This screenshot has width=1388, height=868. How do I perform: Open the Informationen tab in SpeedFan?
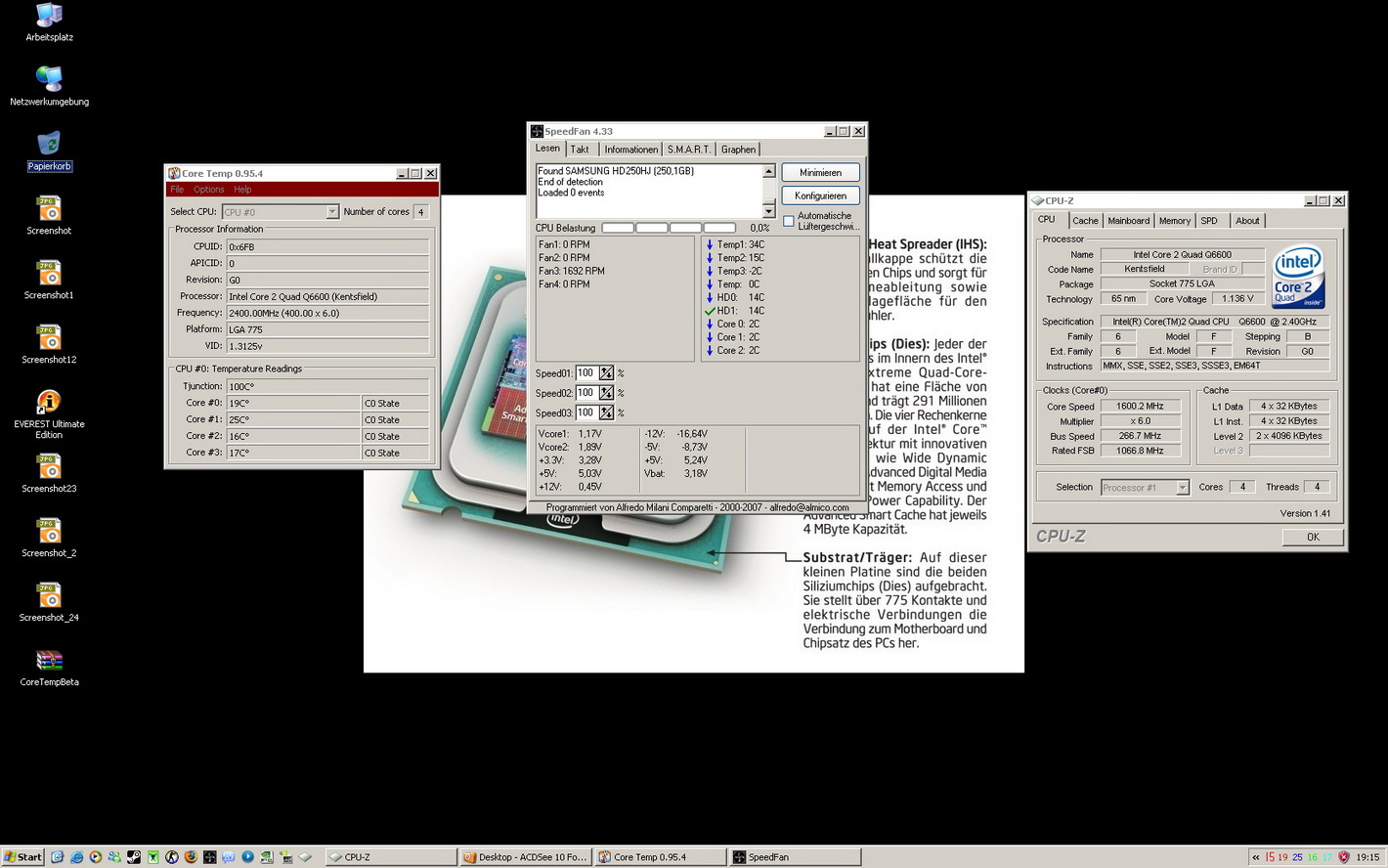(x=630, y=150)
